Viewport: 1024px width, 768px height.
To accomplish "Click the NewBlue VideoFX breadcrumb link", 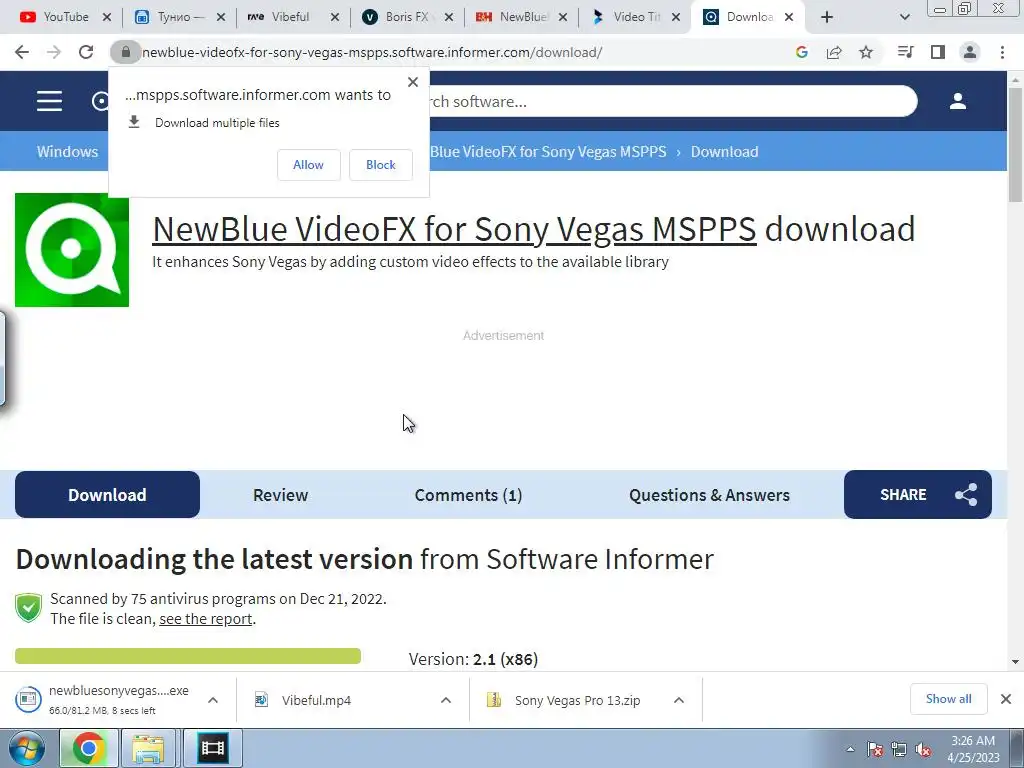I will [547, 152].
